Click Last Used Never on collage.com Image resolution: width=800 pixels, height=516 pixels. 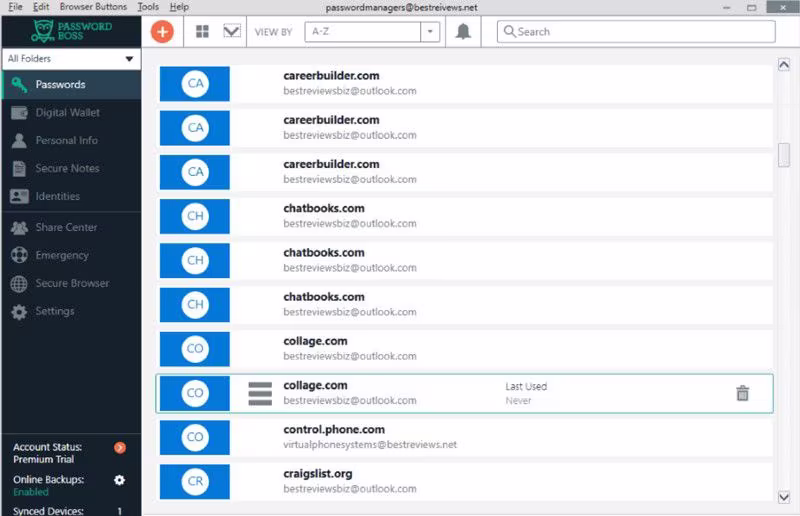tap(526, 394)
